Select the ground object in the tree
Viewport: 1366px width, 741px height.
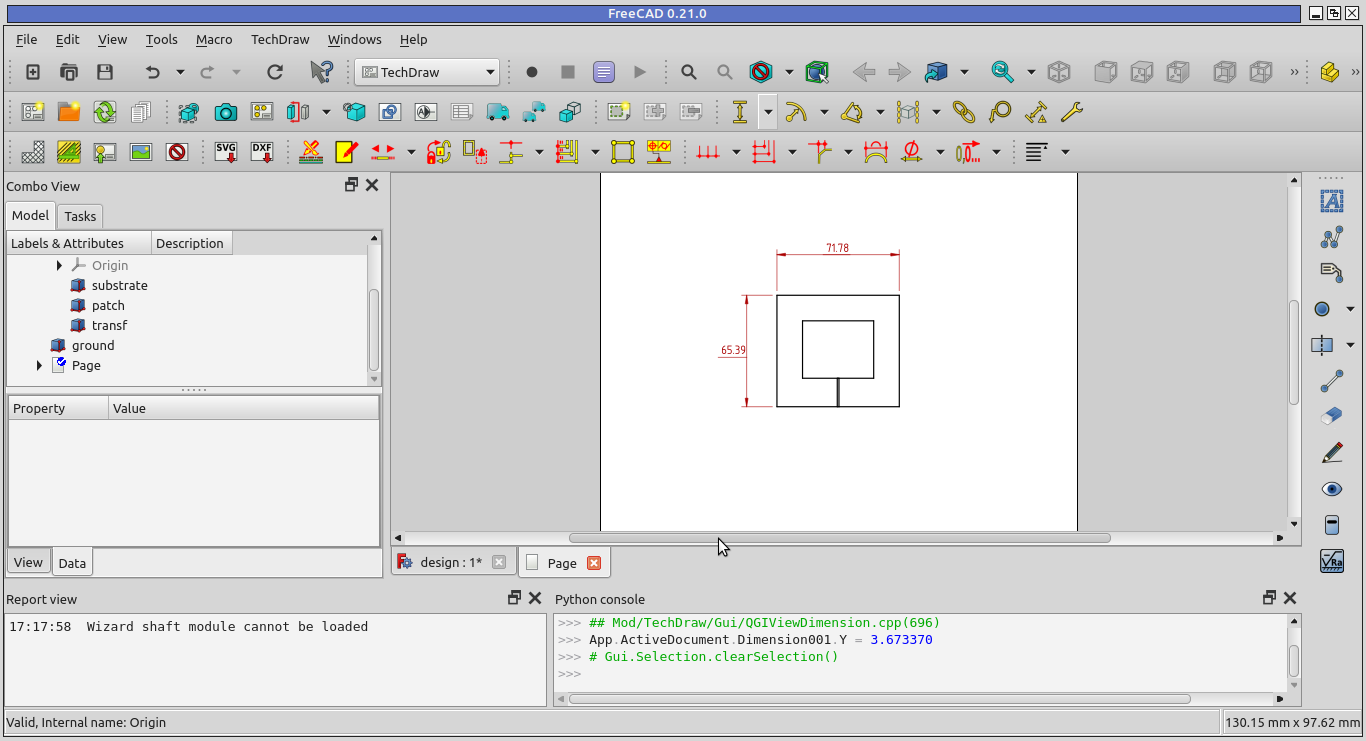click(x=91, y=345)
